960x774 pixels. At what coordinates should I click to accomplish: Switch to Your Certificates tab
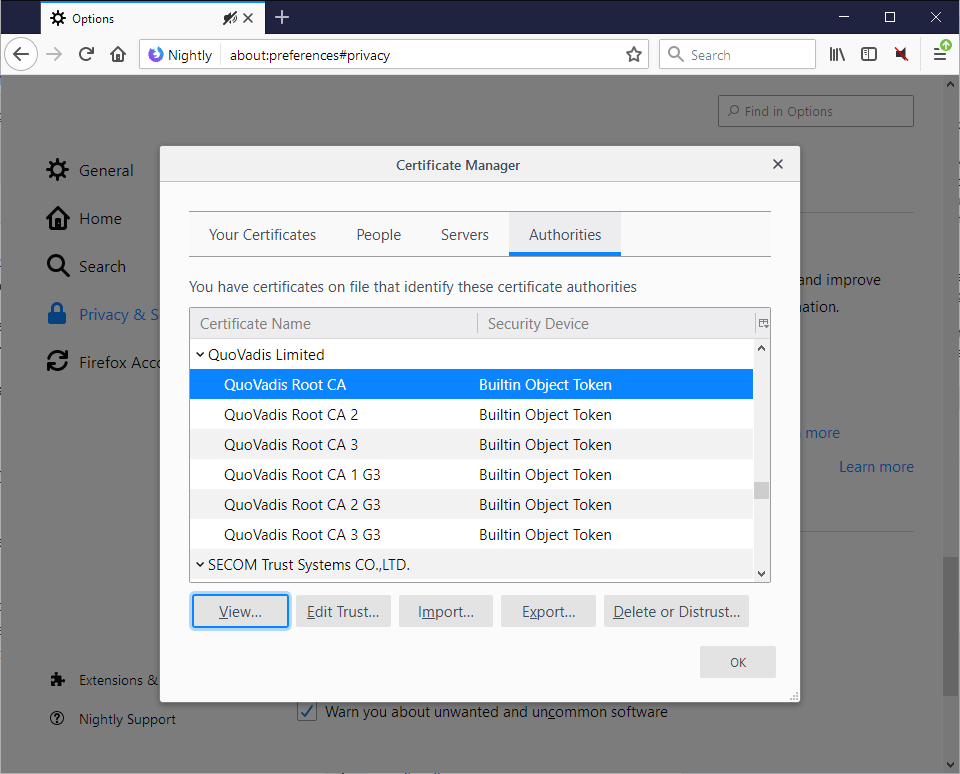pos(262,235)
